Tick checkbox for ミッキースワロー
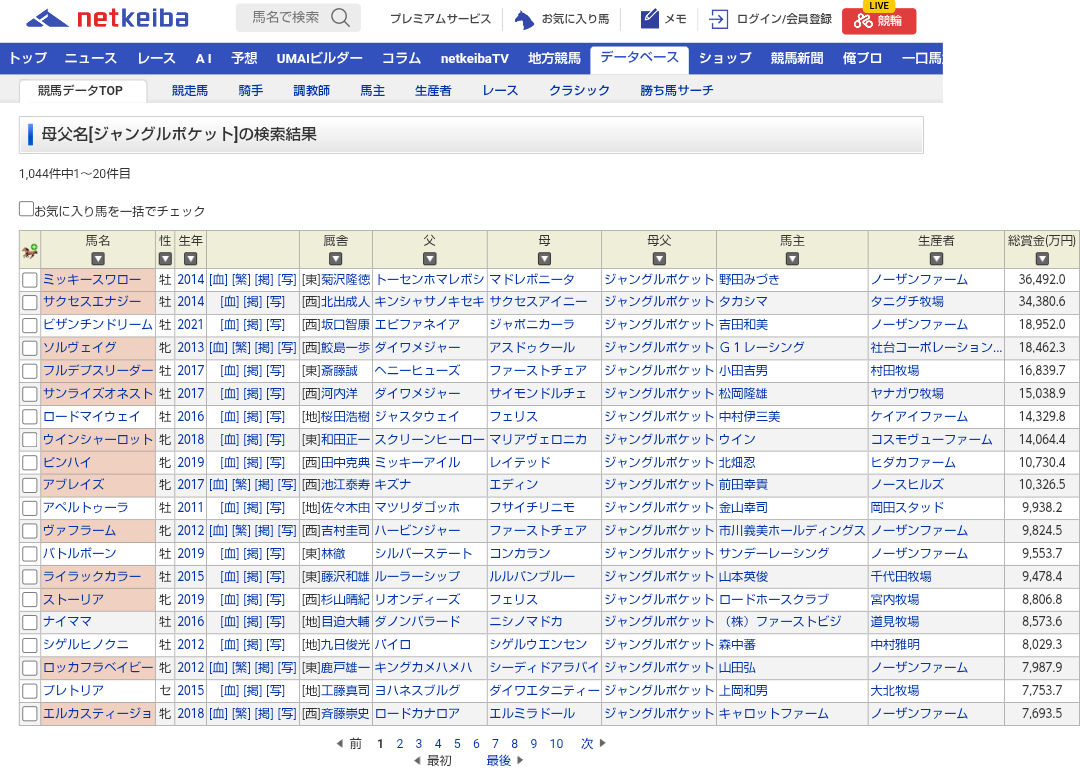This screenshot has width=1080, height=777. click(x=30, y=280)
